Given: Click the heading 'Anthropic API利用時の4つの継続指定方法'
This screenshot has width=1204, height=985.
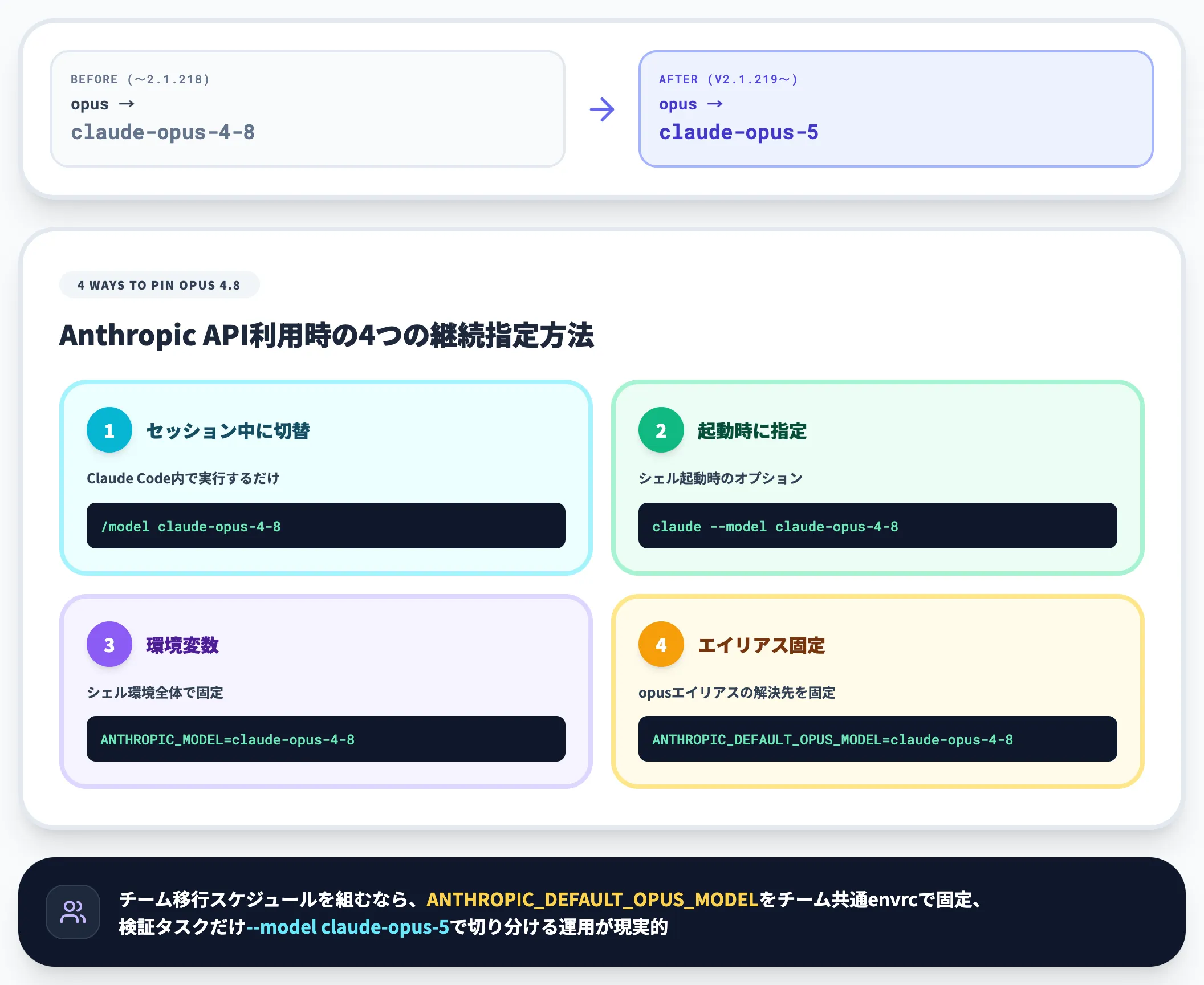Looking at the screenshot, I should pyautogui.click(x=327, y=335).
